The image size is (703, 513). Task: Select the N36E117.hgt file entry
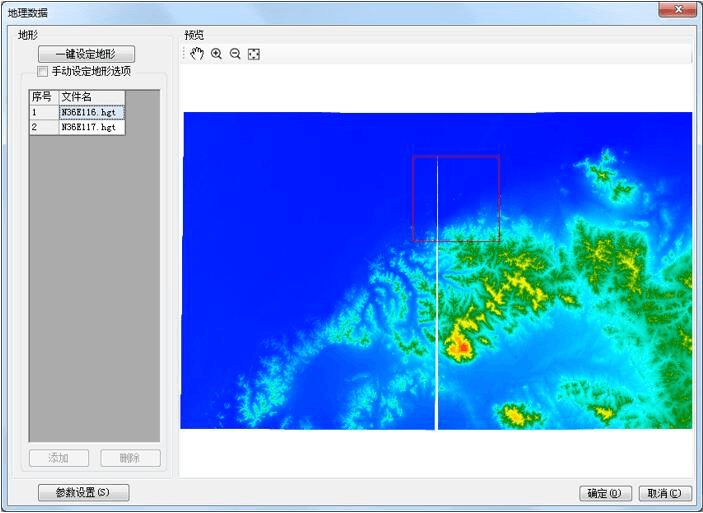click(91, 128)
